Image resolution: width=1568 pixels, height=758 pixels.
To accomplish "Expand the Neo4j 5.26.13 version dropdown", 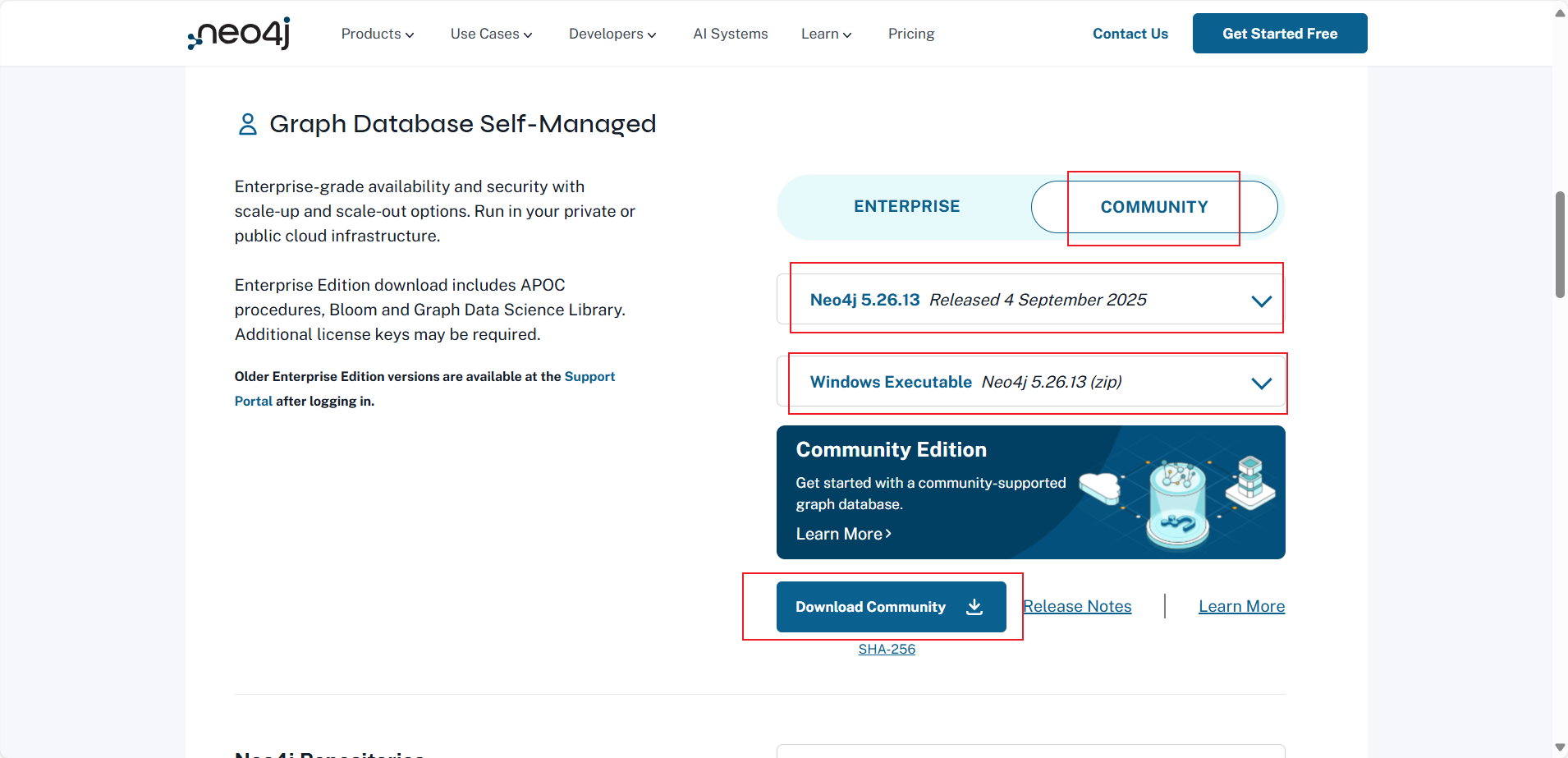I will coord(1031,300).
